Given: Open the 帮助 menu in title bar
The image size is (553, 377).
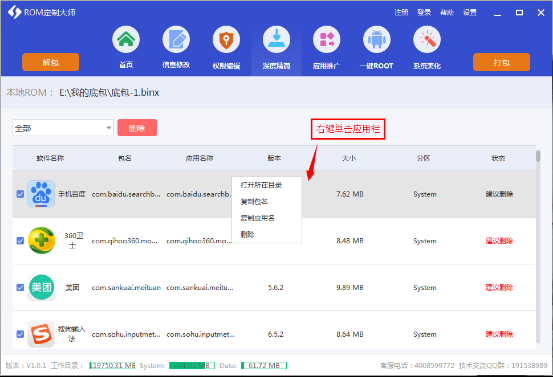Looking at the screenshot, I should 447,12.
